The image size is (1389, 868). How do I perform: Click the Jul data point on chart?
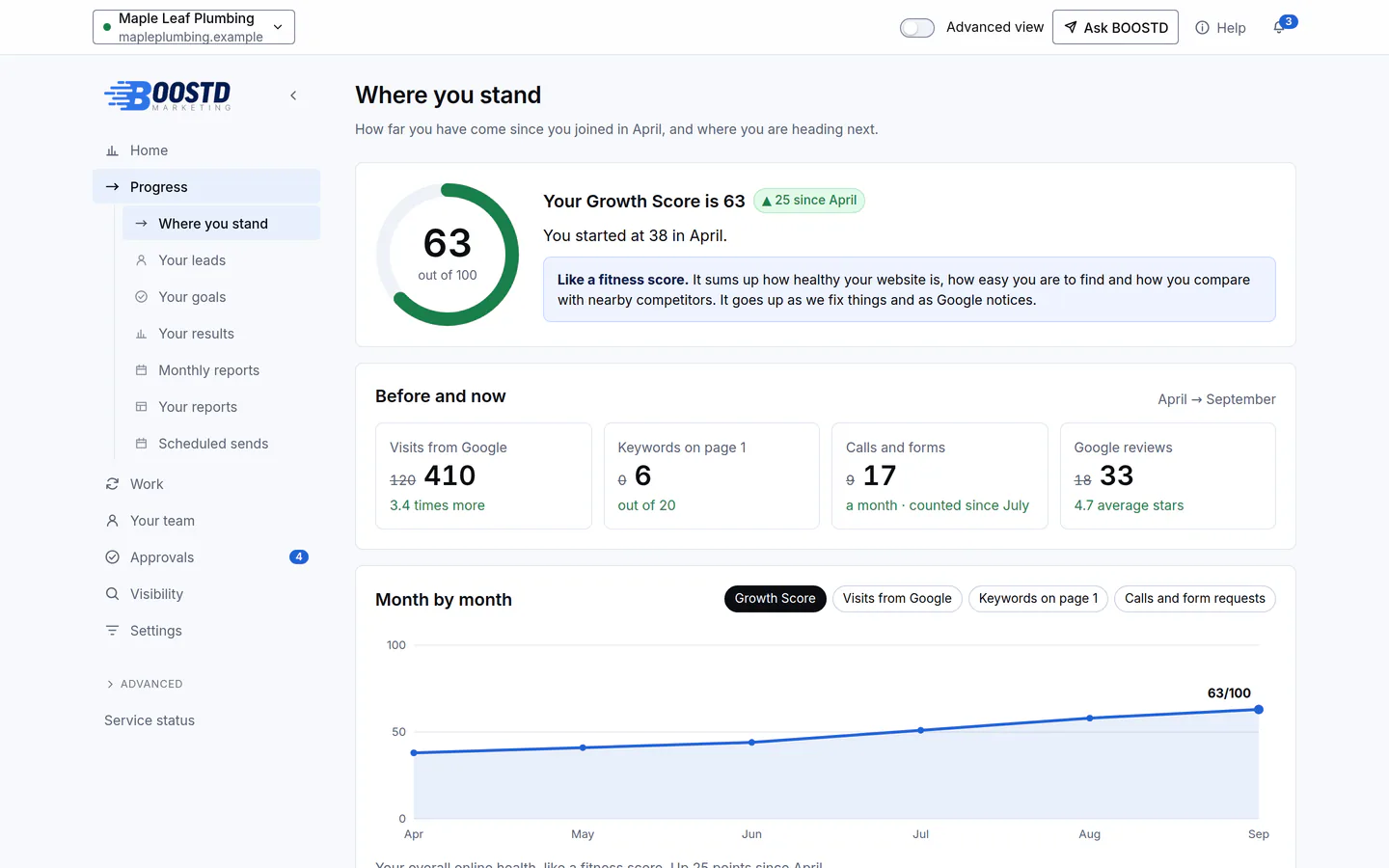(921, 730)
